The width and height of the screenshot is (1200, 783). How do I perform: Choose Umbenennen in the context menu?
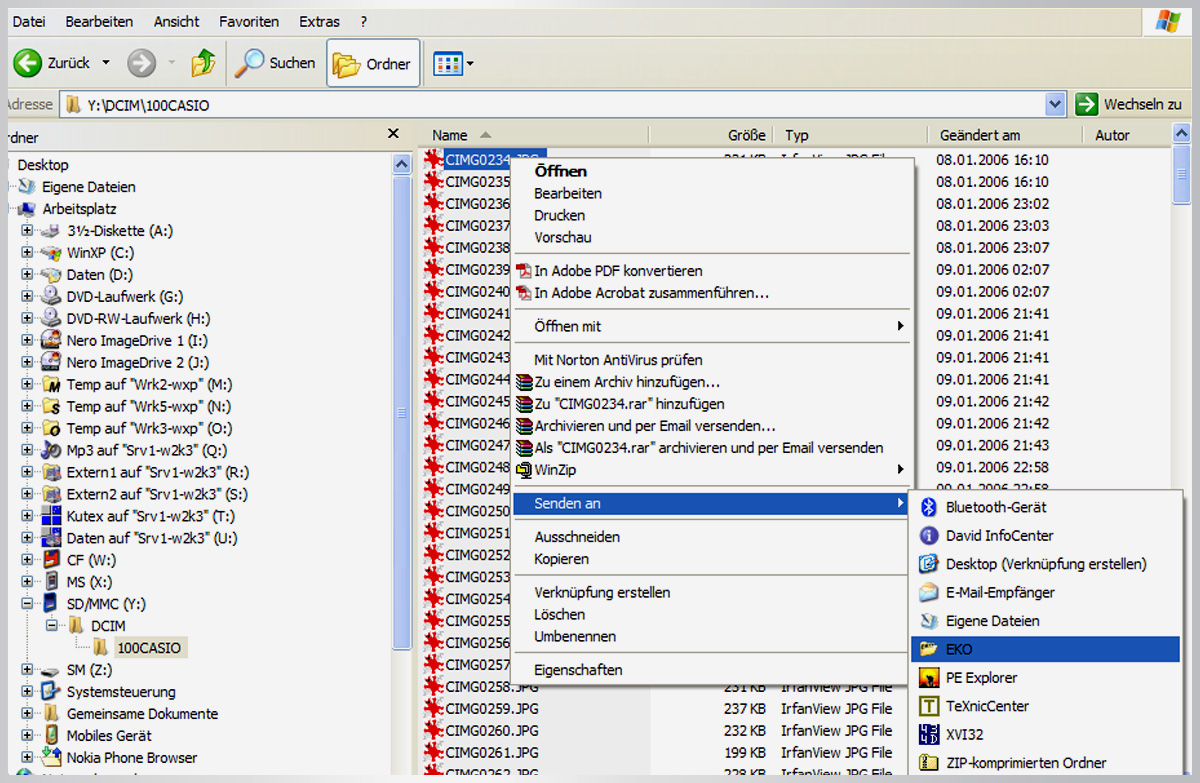tap(712, 637)
